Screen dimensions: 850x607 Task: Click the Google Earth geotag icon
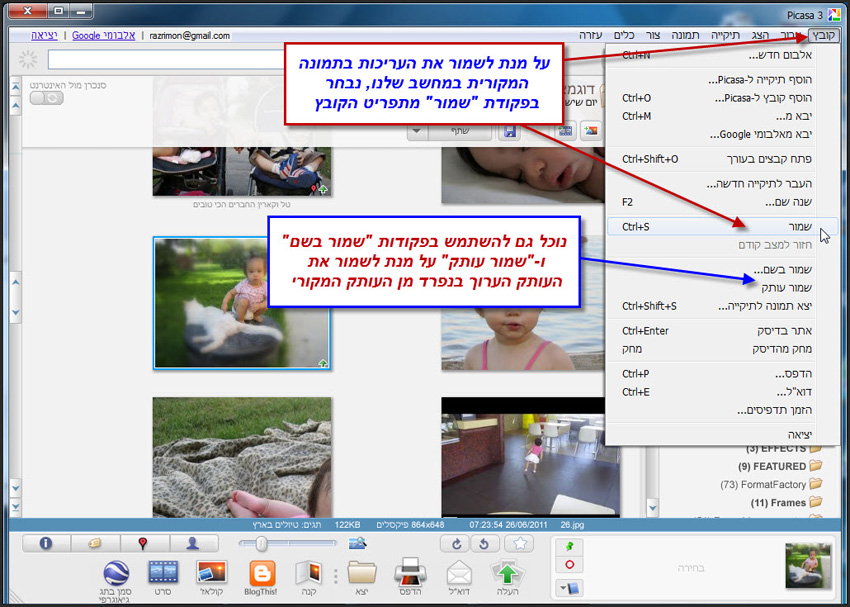point(116,581)
